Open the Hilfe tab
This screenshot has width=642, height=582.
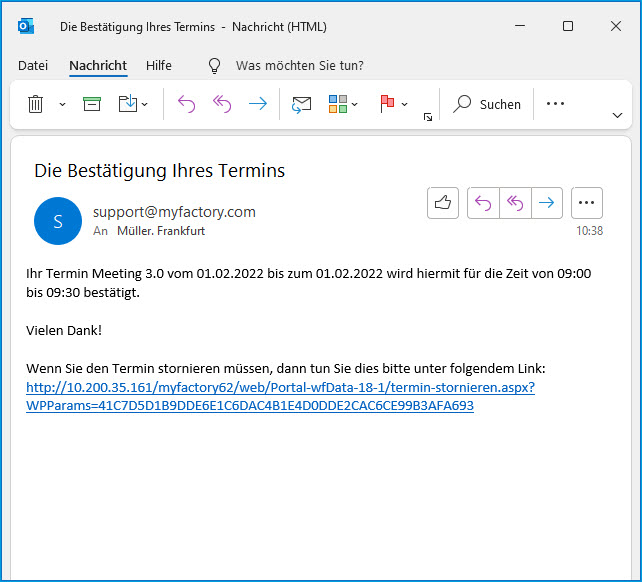point(159,66)
